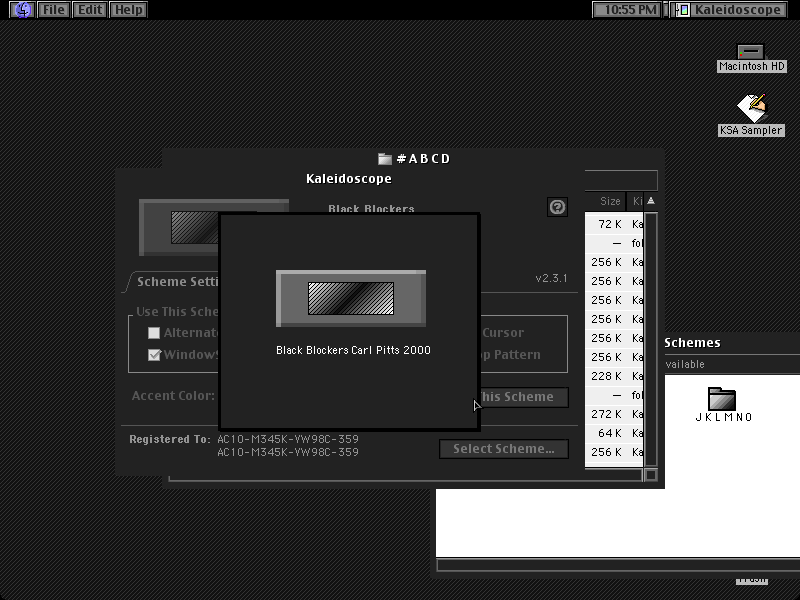Click the text Black Blockers Carl Pitts 2000
800x600 pixels.
coord(353,350)
